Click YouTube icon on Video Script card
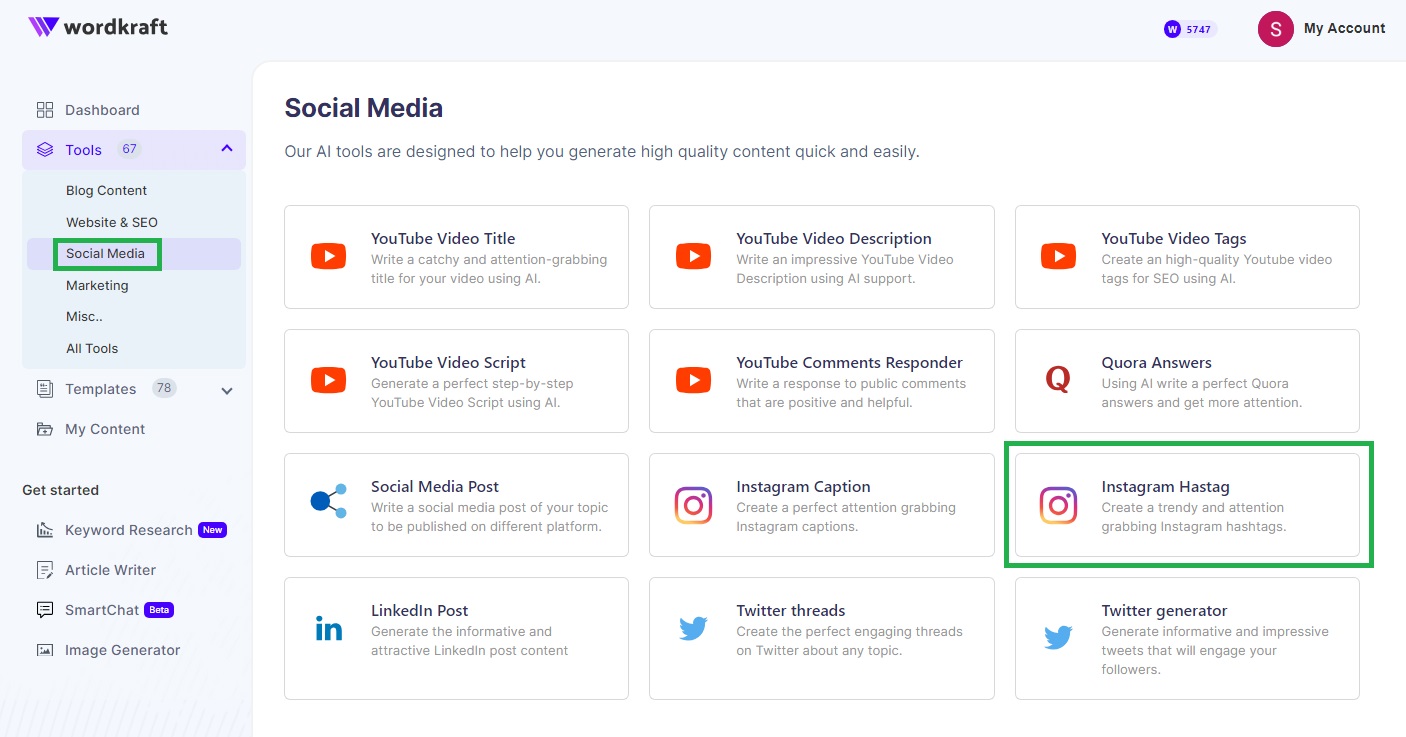This screenshot has height=737, width=1406. click(328, 381)
